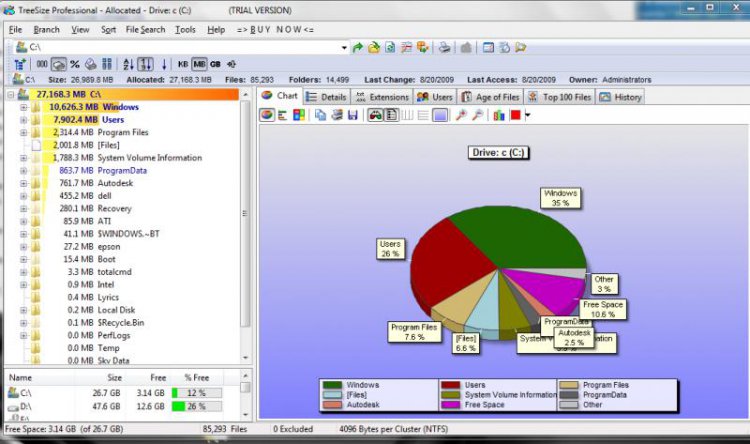750x444 pixels.
Task: Open the Branch menu
Action: pyautogui.click(x=46, y=30)
